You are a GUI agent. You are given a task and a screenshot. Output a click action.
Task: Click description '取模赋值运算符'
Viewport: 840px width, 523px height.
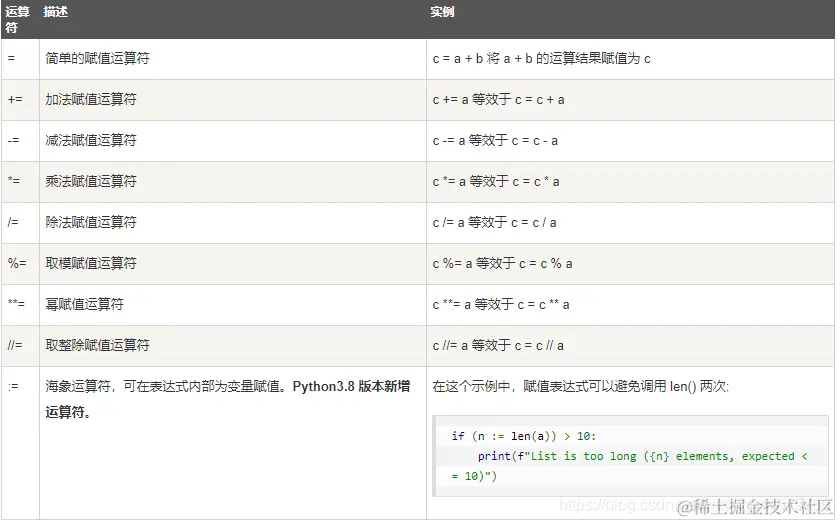click(91, 263)
